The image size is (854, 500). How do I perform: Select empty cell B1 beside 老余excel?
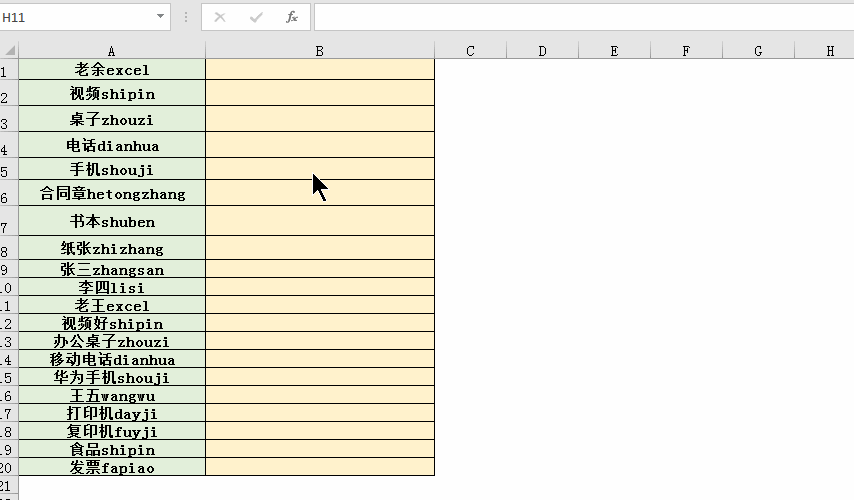[x=320, y=69]
